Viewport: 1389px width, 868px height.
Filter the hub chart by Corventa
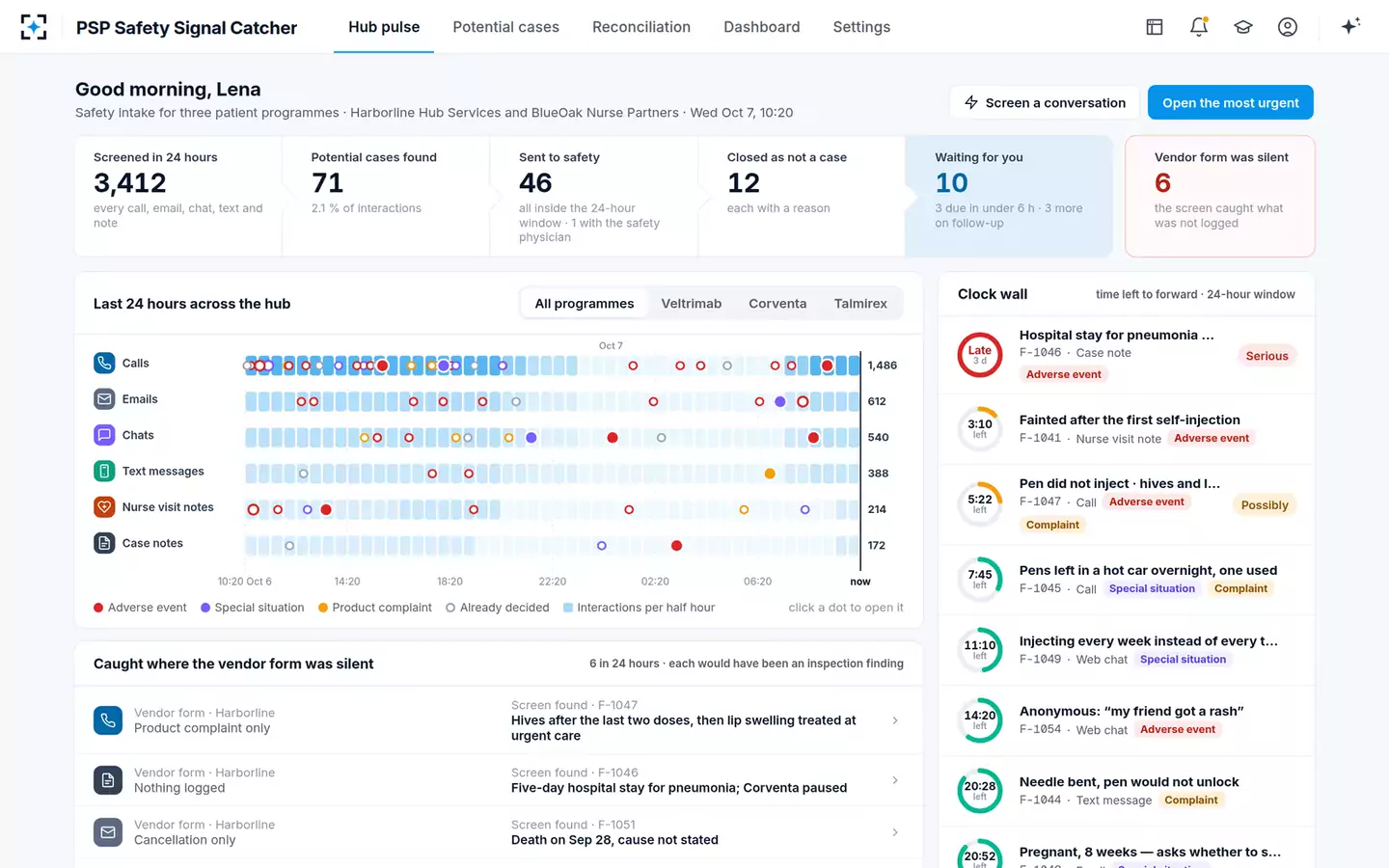coord(777,303)
